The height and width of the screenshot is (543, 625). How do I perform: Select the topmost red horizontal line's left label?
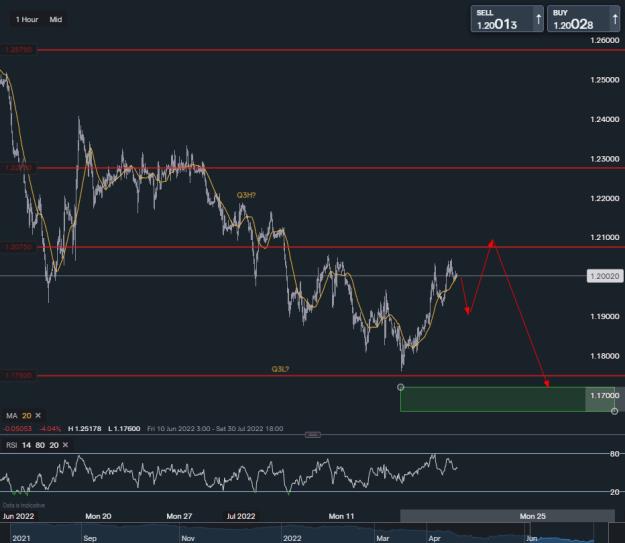(x=18, y=50)
